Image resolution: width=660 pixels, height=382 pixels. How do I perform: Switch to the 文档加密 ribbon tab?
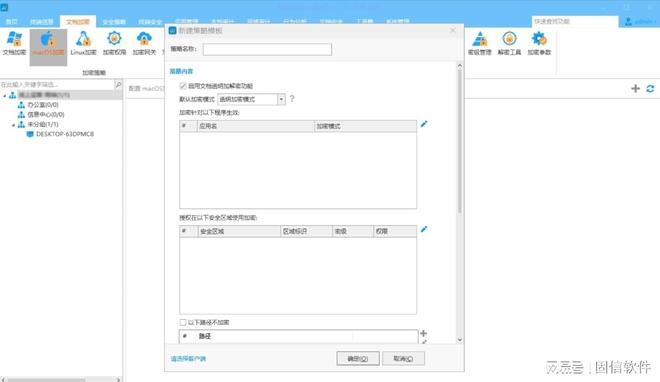[78, 21]
